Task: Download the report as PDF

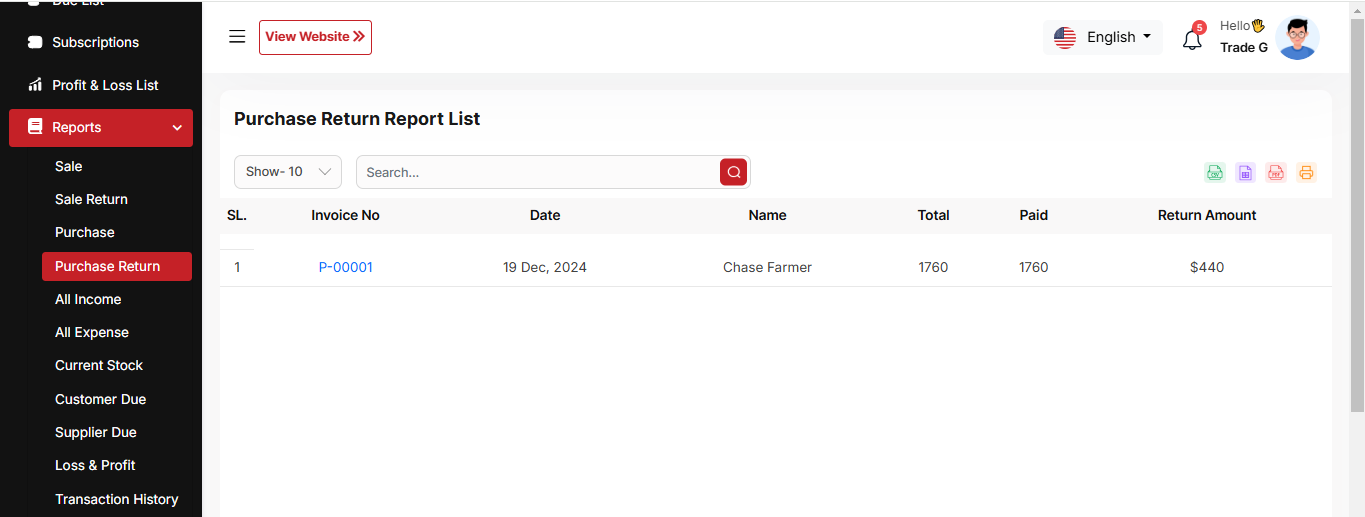Action: [1276, 172]
